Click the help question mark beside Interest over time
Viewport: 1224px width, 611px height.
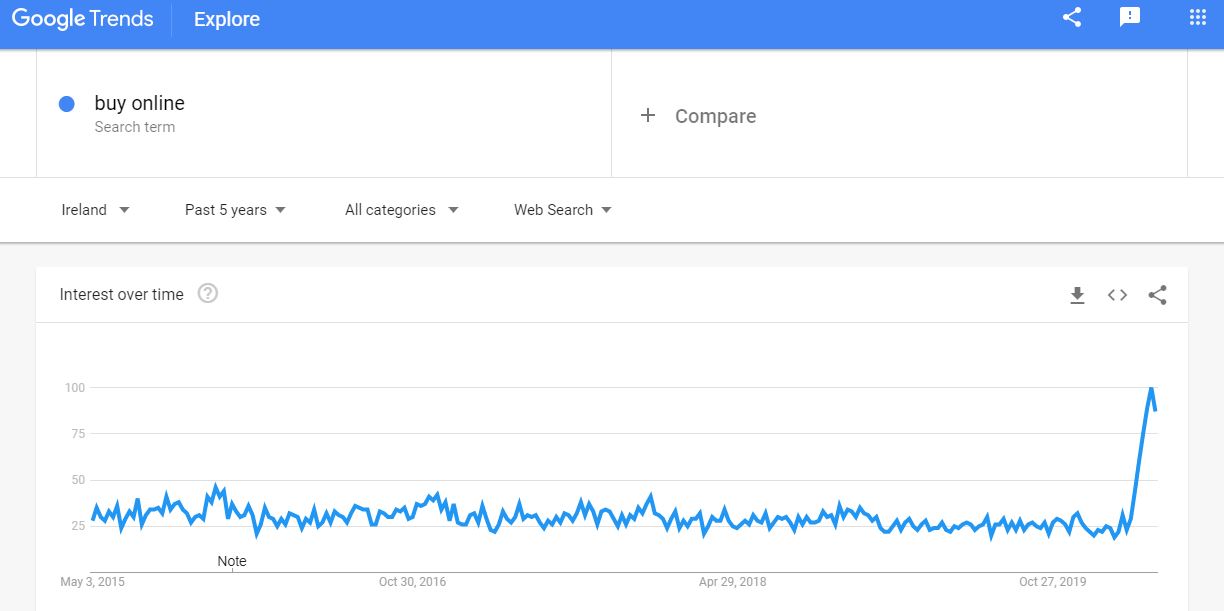click(208, 294)
